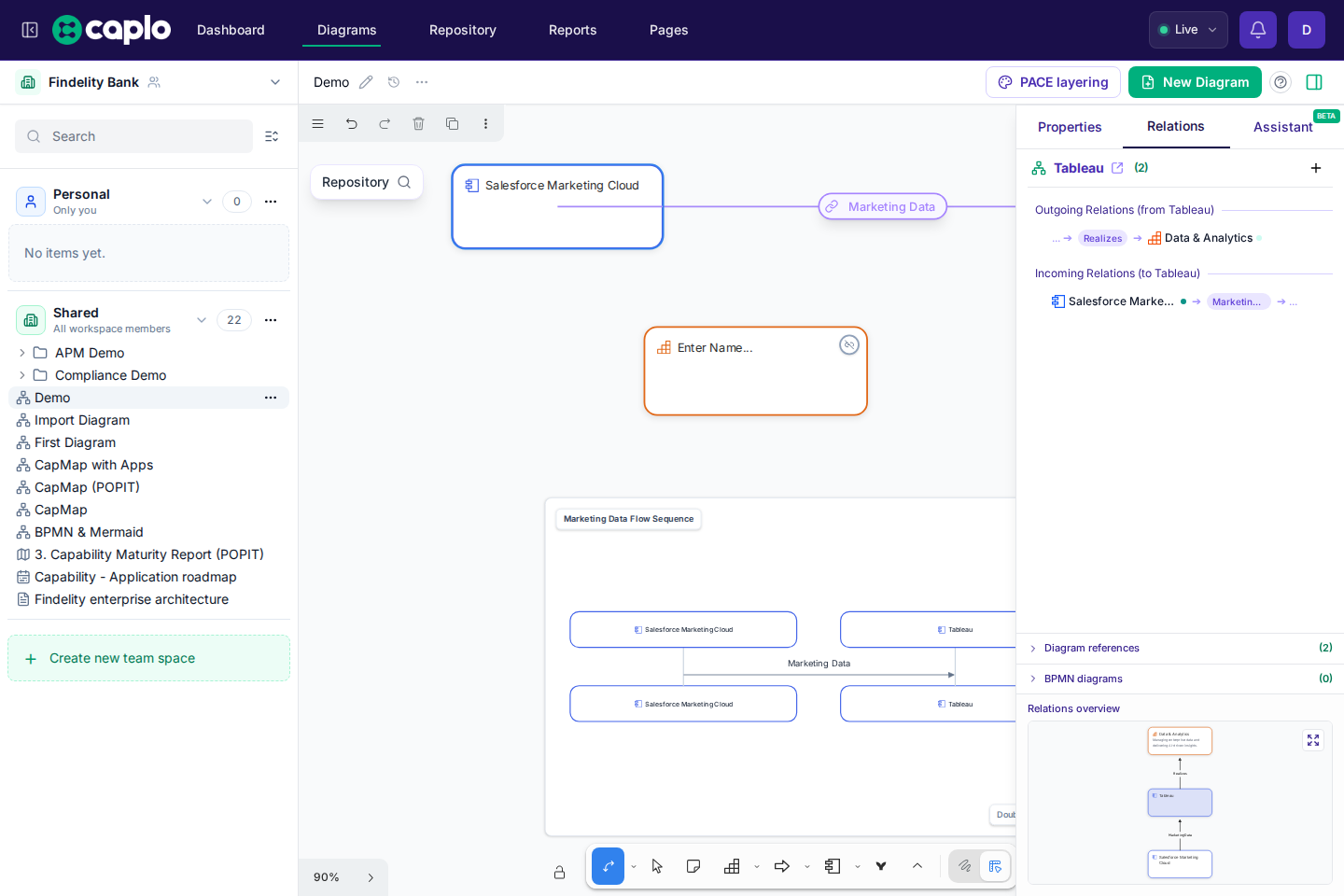
Task: Open diagram version history icon
Action: 394,82
